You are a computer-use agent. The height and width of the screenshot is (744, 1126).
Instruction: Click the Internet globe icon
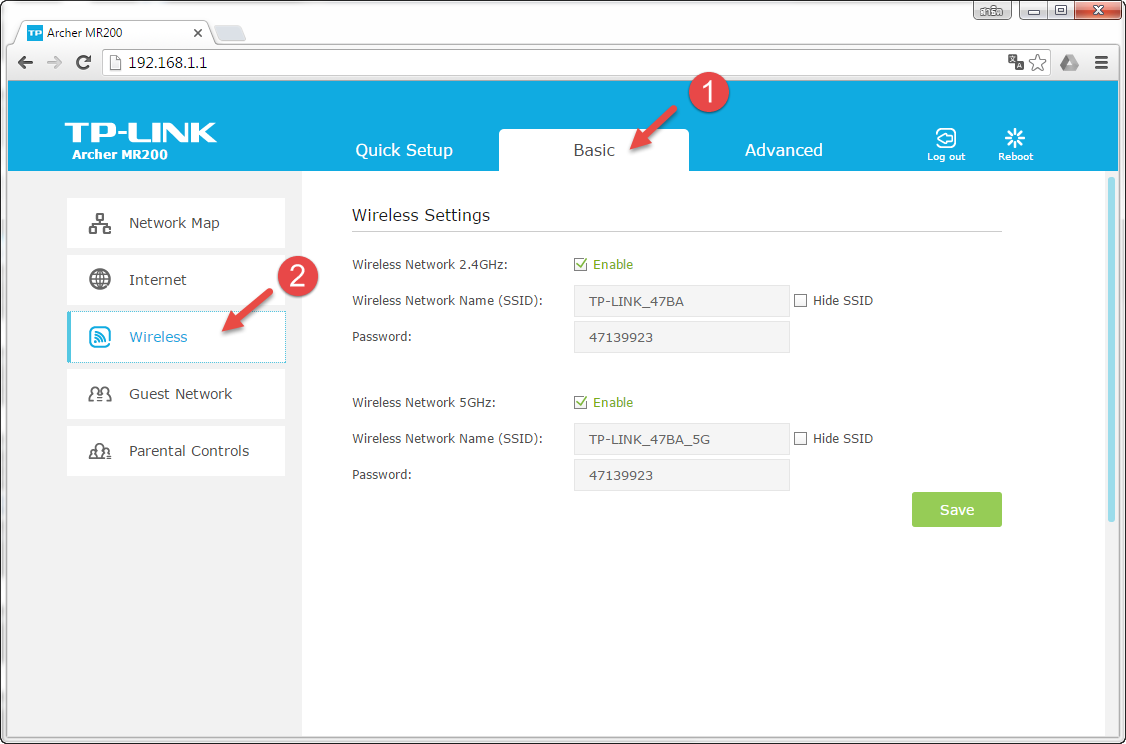[x=100, y=279]
